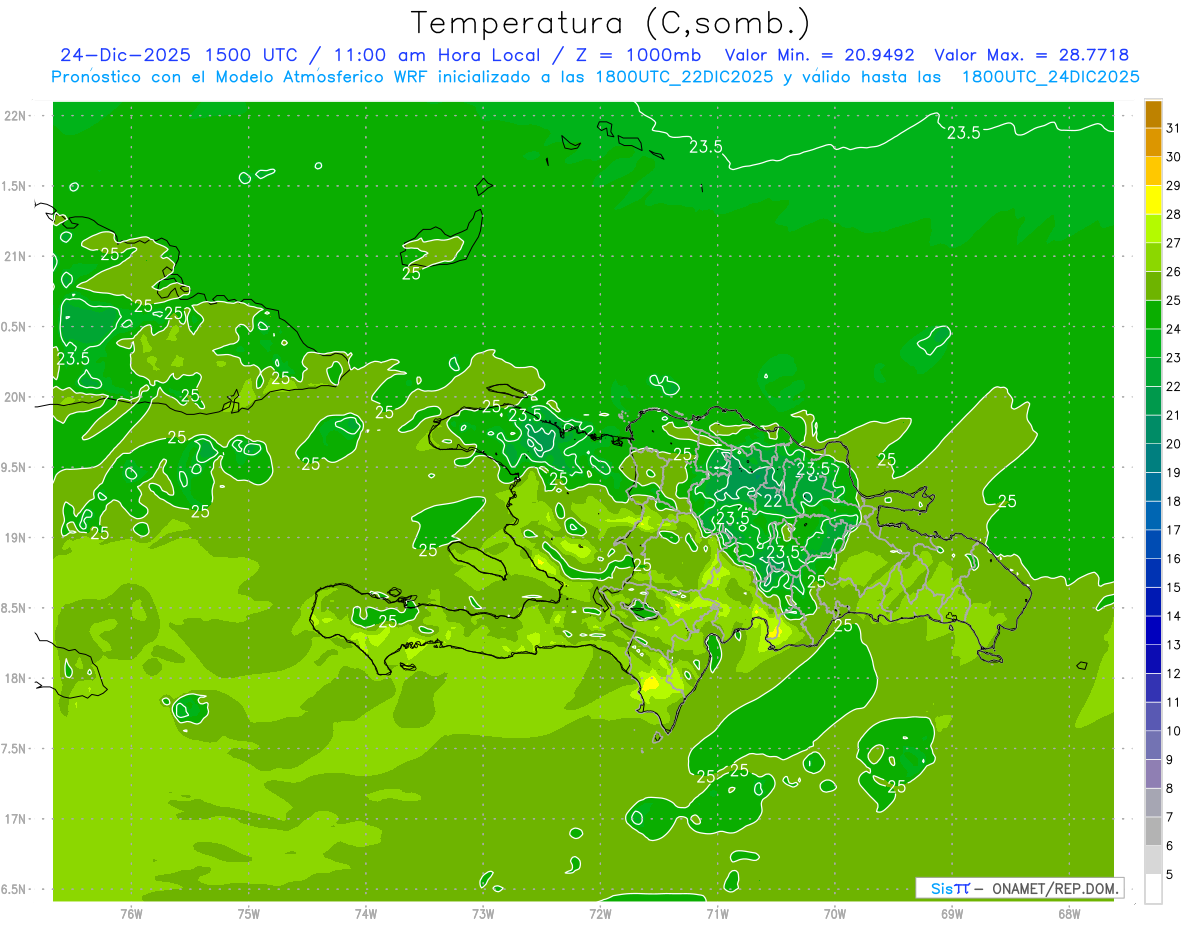Click the '25' color bar label

[x=1174, y=300]
